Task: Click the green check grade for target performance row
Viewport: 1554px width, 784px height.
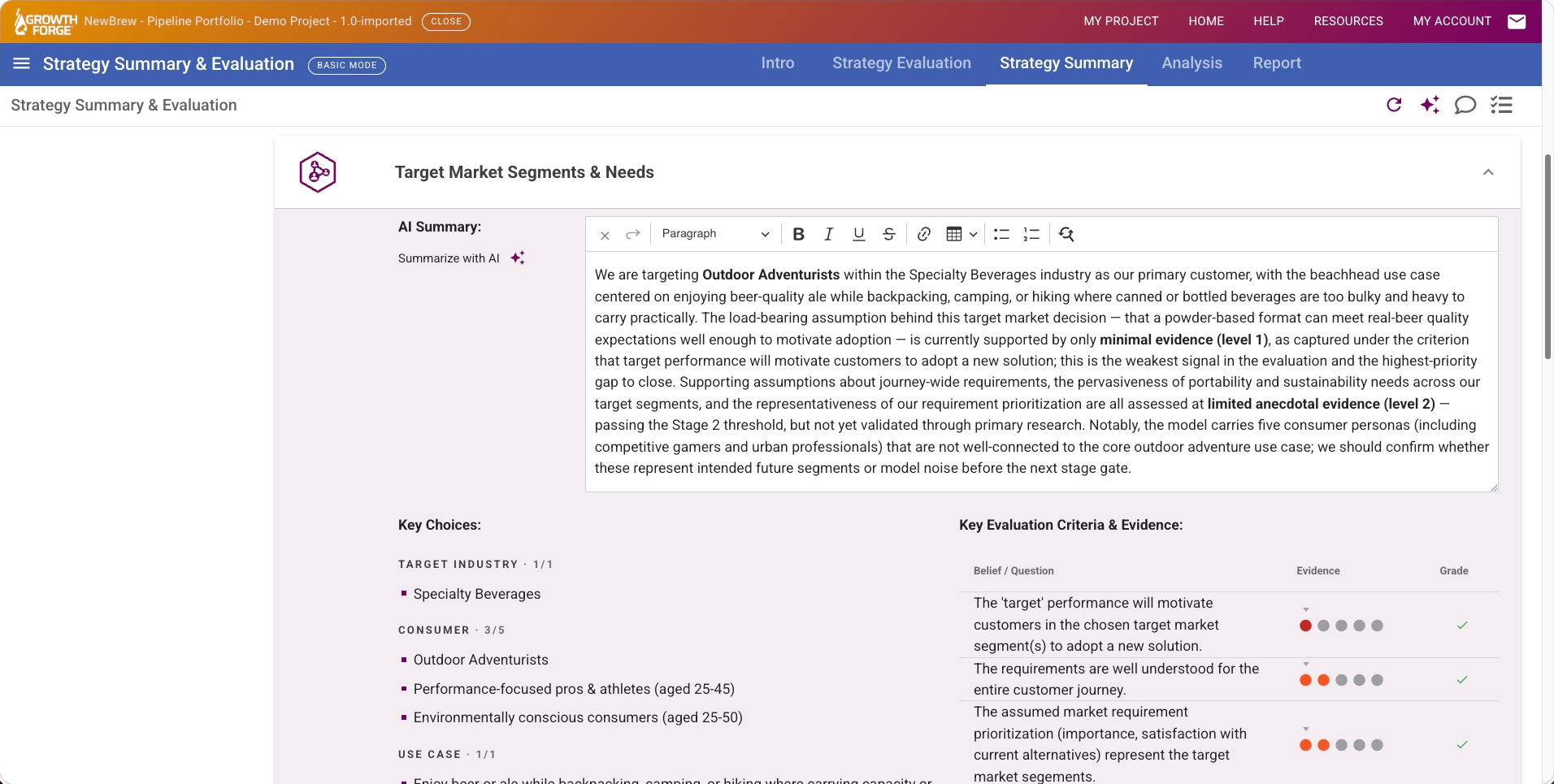Action: coord(1462,625)
